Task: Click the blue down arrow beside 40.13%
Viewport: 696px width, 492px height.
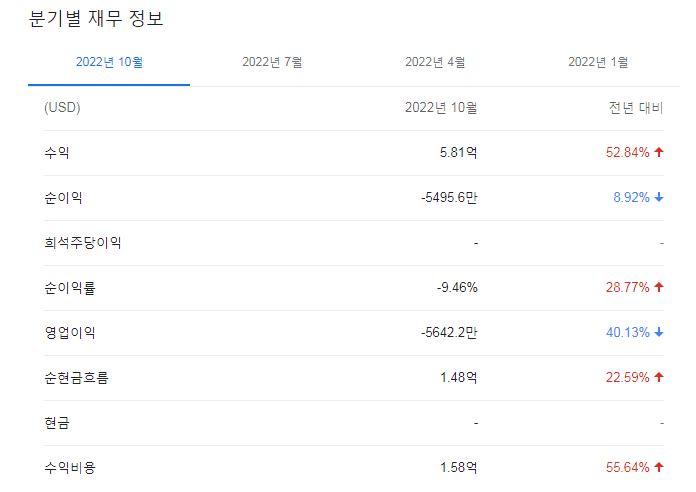Action: coord(659,332)
